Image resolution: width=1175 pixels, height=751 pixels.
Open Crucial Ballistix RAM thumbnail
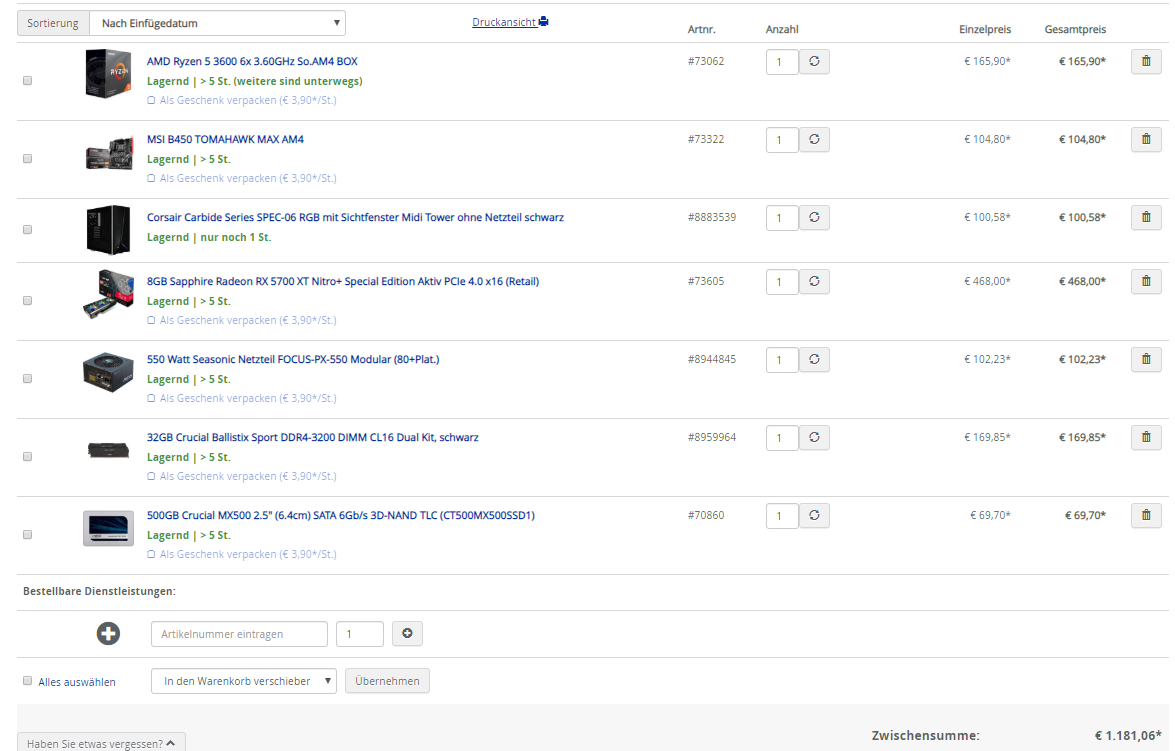pos(108,450)
